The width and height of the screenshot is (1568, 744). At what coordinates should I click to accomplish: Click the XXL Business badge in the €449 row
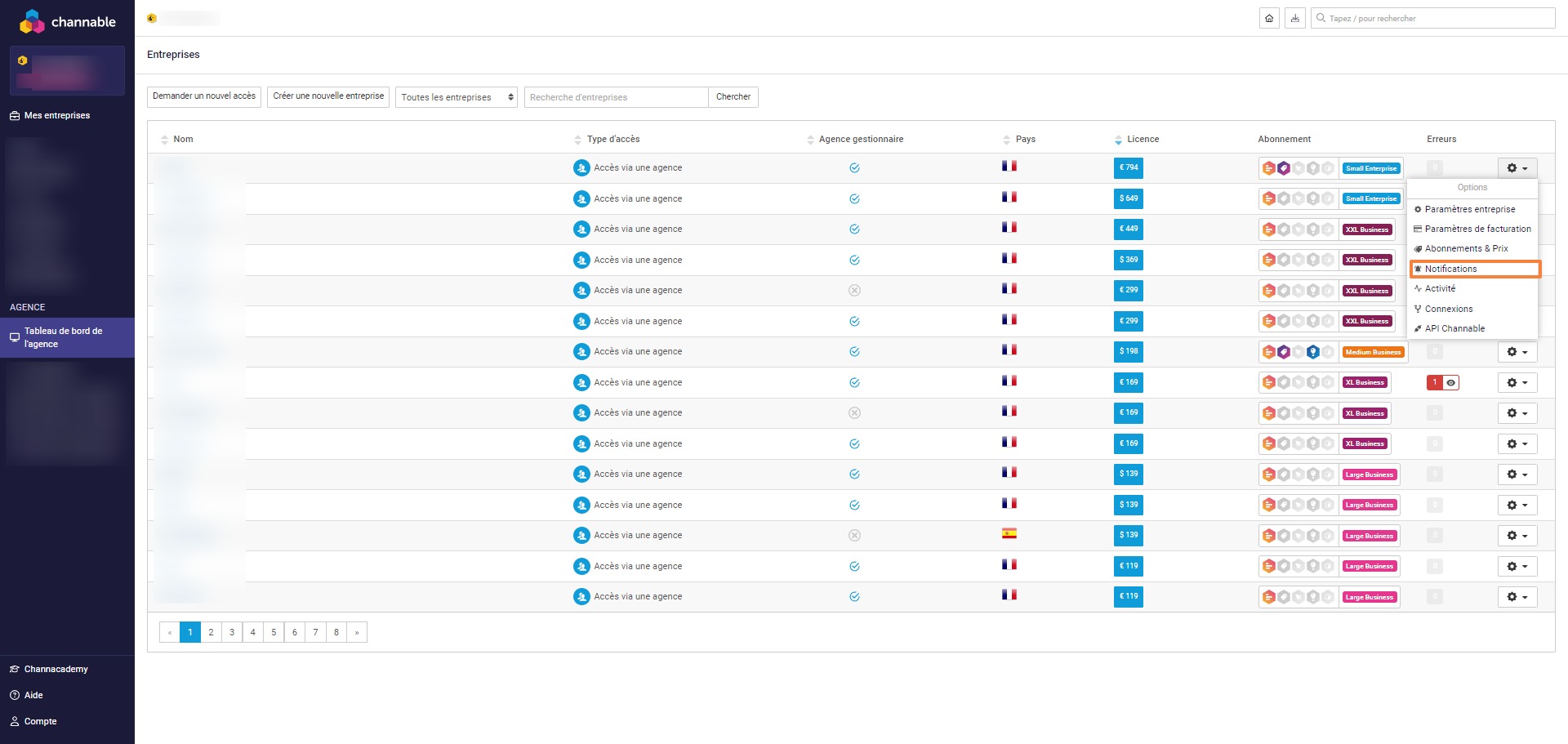click(1367, 229)
